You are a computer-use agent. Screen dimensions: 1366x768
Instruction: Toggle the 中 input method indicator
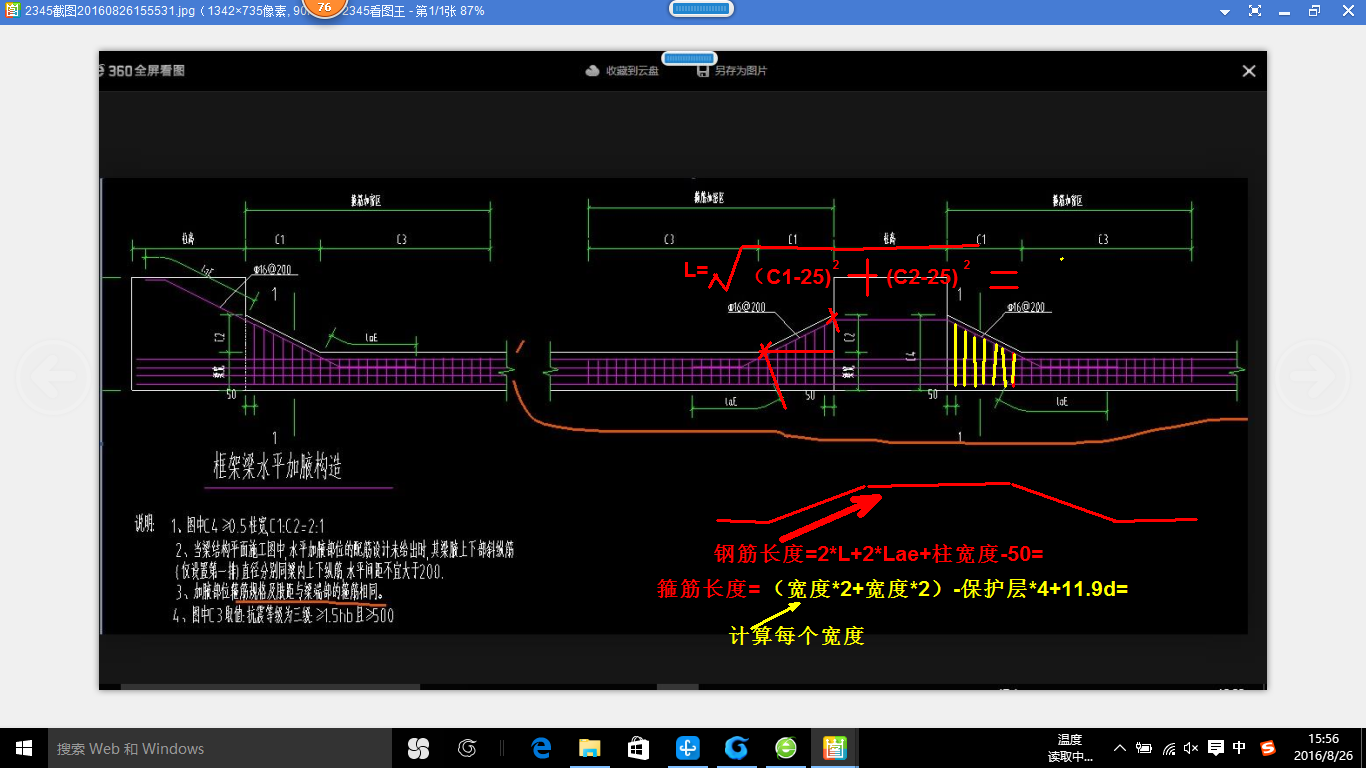click(1240, 748)
